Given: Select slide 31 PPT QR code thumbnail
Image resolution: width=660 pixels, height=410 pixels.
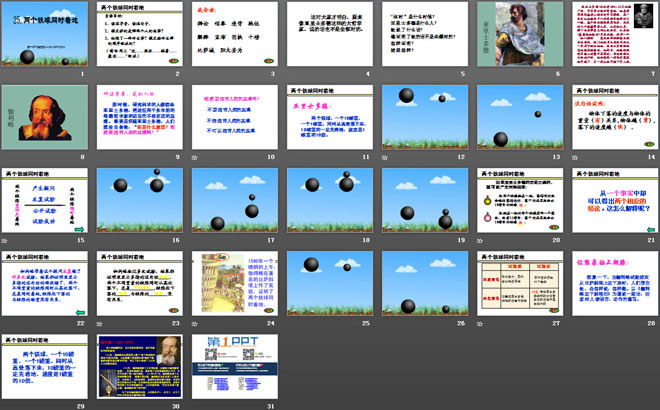Looking at the screenshot, I should 235,367.
